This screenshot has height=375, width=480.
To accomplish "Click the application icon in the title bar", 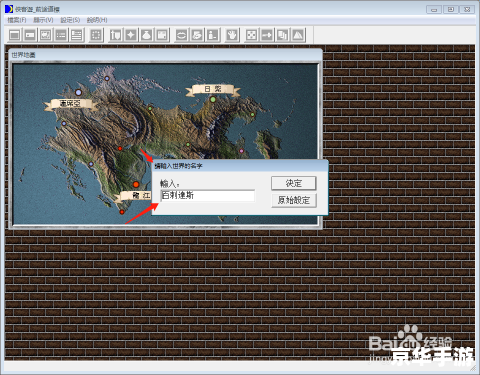I will point(9,9).
